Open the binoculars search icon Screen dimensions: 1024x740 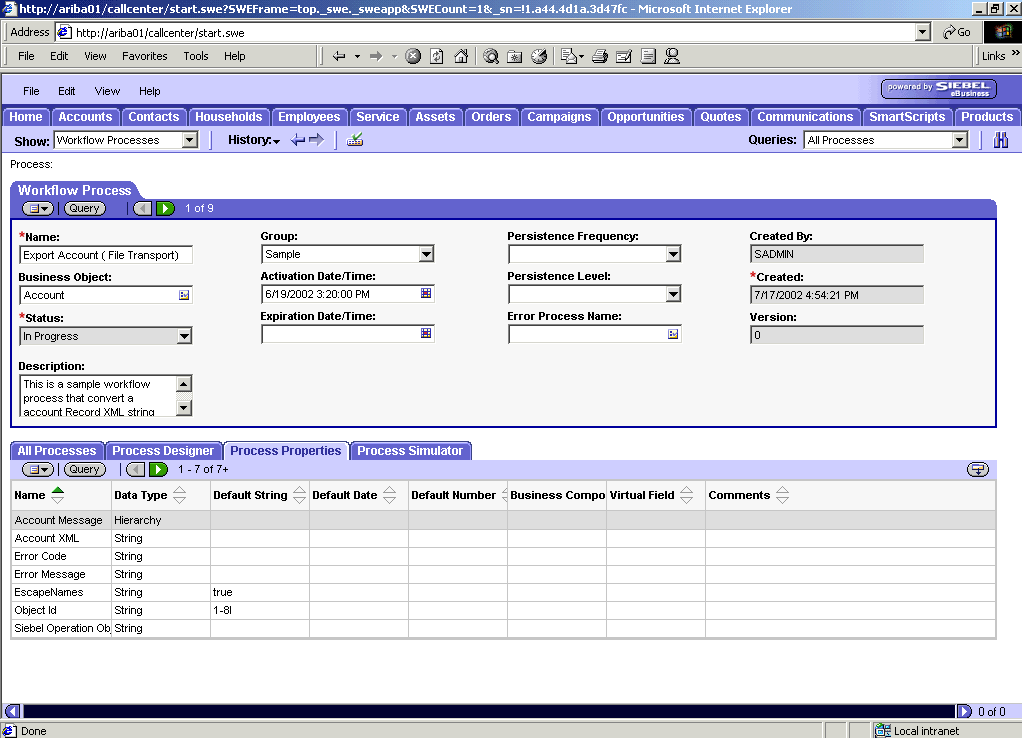[1000, 140]
